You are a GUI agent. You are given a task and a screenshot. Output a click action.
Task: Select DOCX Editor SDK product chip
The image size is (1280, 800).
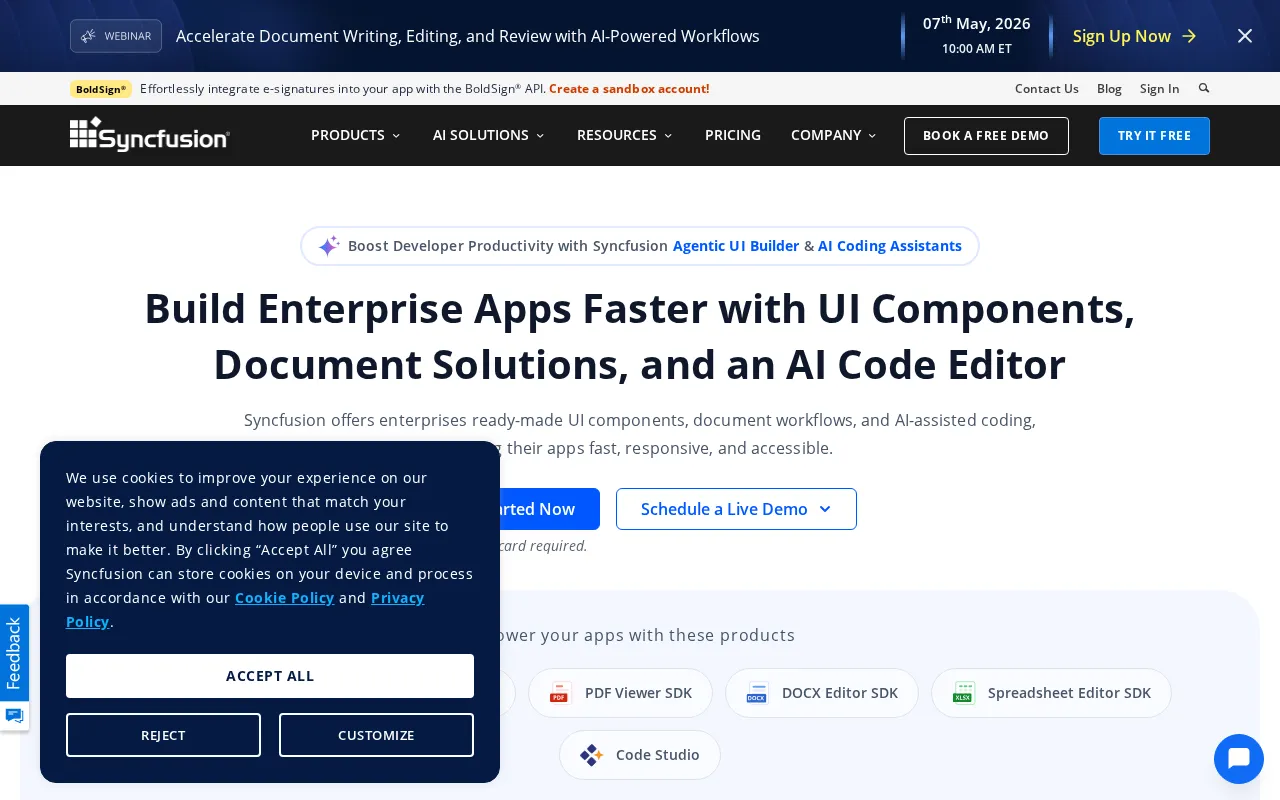[x=822, y=693]
